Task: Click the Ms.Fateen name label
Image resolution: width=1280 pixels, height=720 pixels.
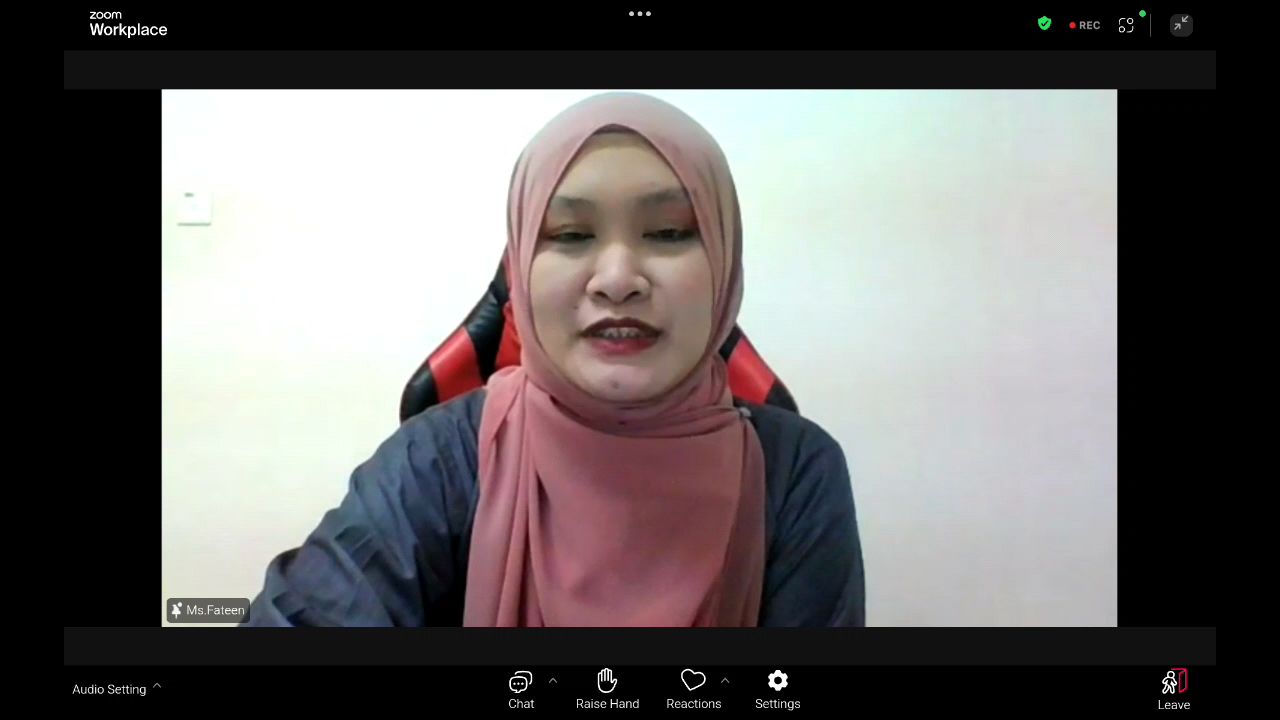Action: pos(215,610)
